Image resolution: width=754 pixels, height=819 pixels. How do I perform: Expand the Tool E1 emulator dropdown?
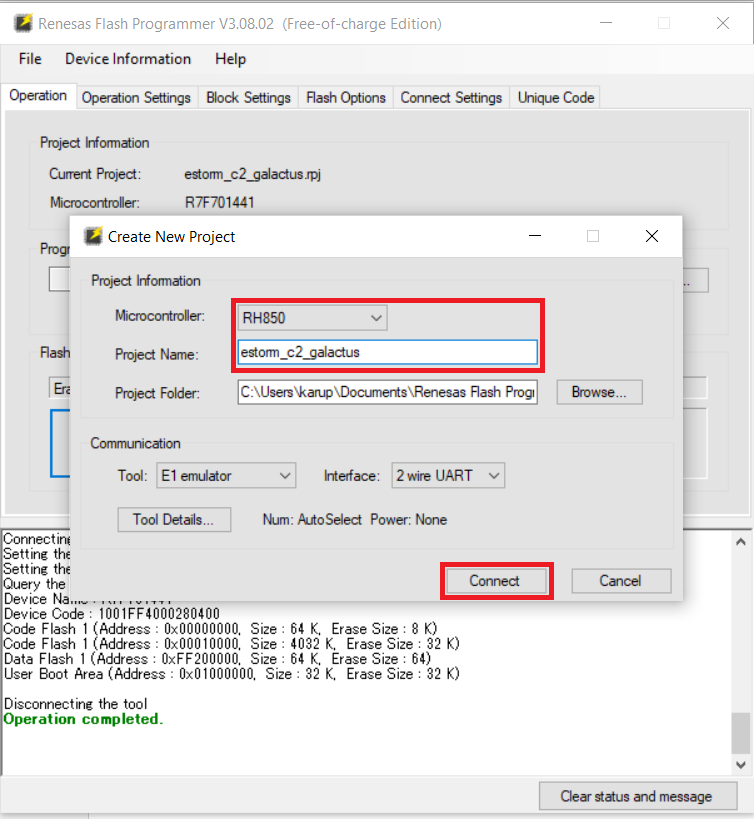(x=226, y=475)
